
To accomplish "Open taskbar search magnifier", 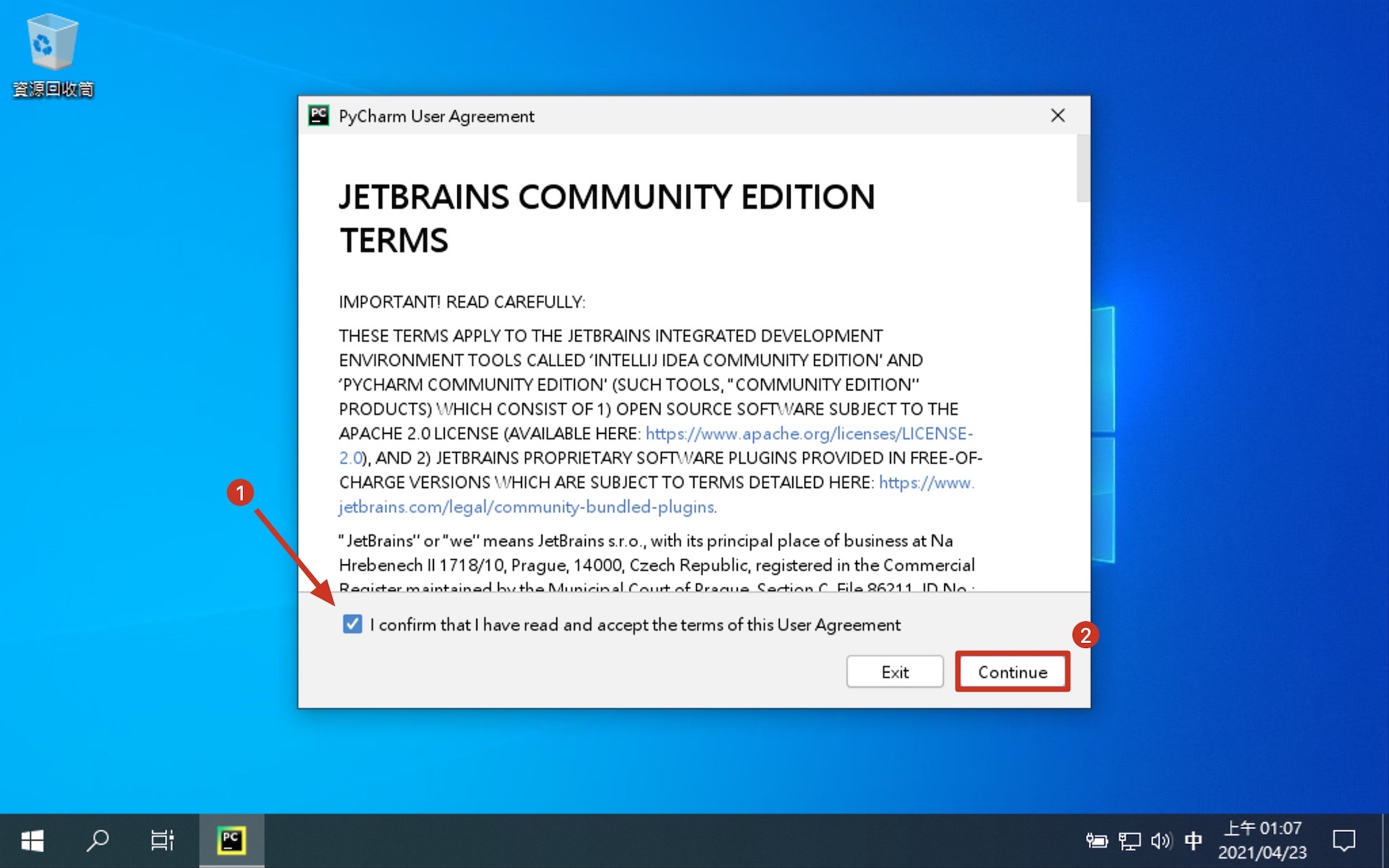I will (x=98, y=841).
